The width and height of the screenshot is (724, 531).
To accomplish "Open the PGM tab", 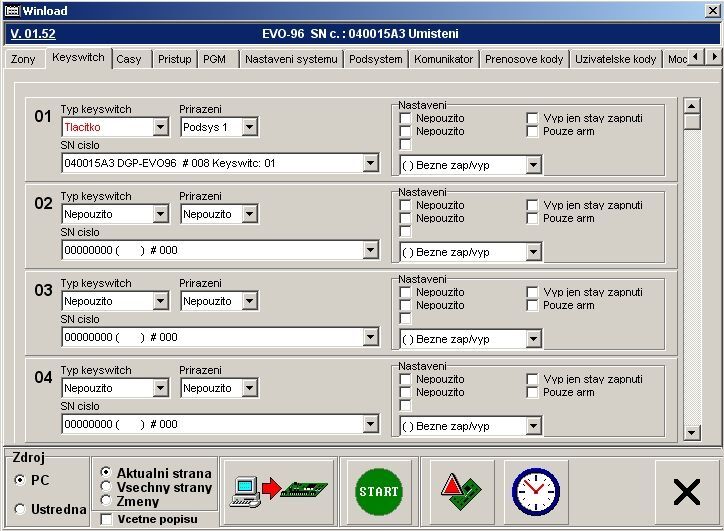I will coord(214,59).
